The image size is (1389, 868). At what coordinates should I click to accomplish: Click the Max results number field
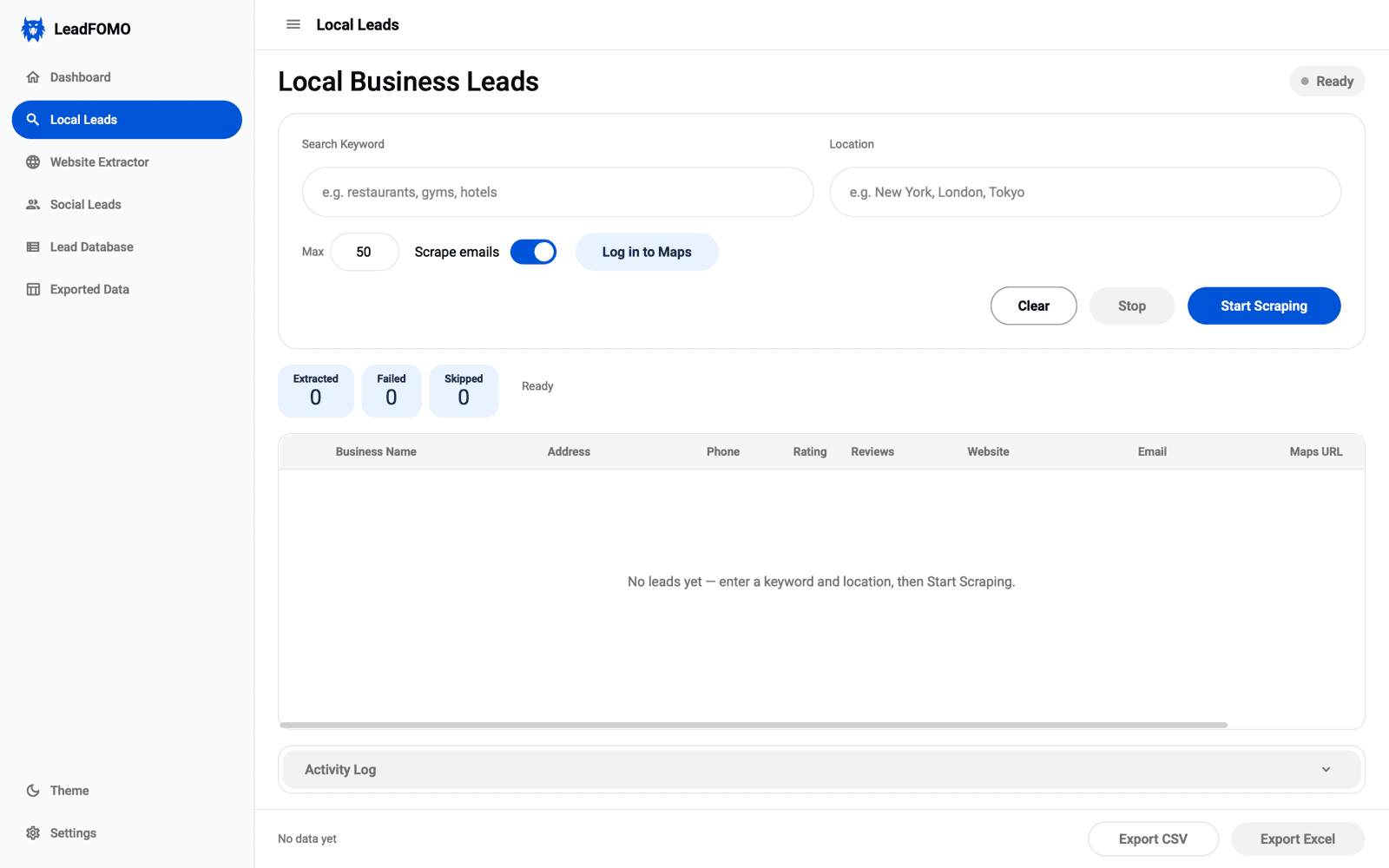coord(365,252)
